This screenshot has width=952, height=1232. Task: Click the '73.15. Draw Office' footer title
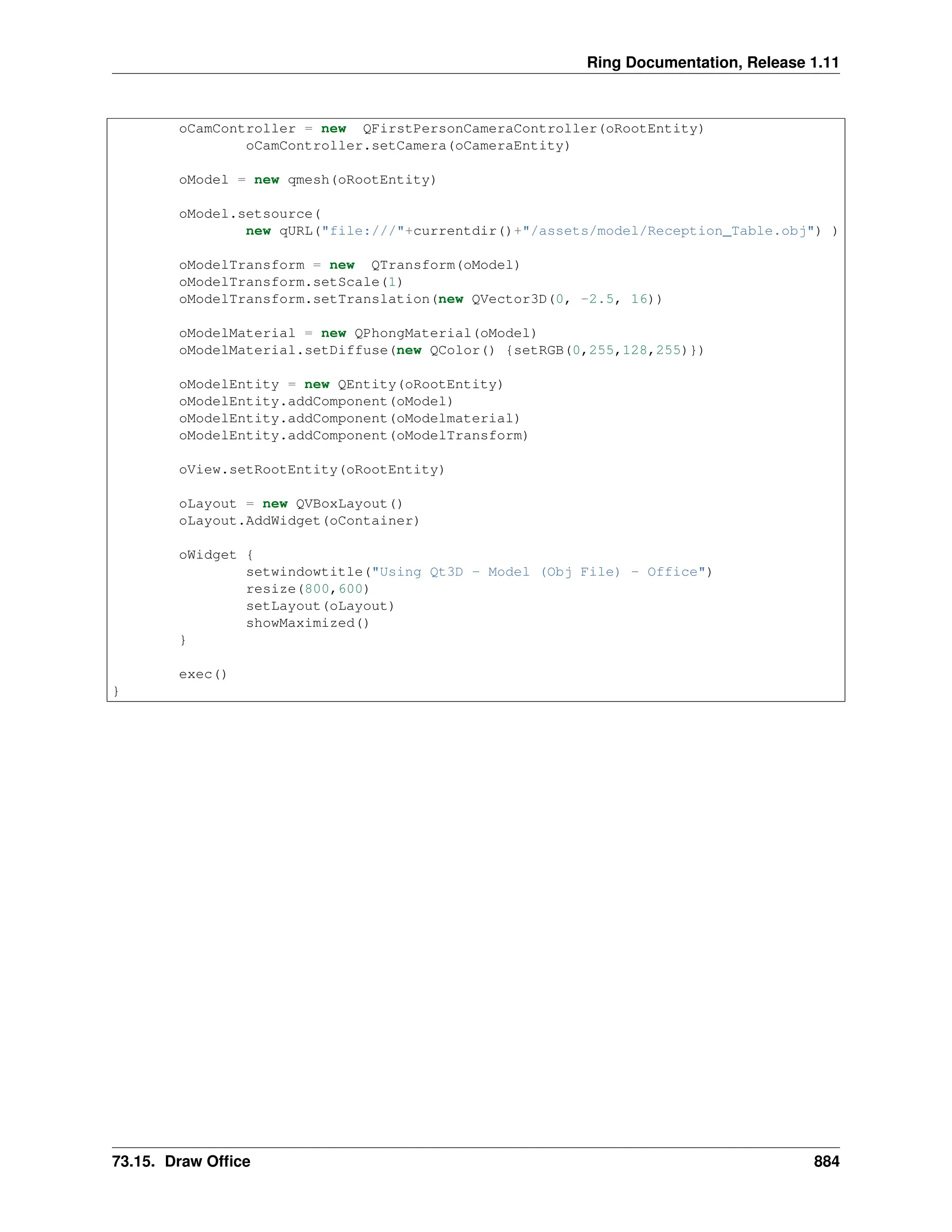point(181,1161)
